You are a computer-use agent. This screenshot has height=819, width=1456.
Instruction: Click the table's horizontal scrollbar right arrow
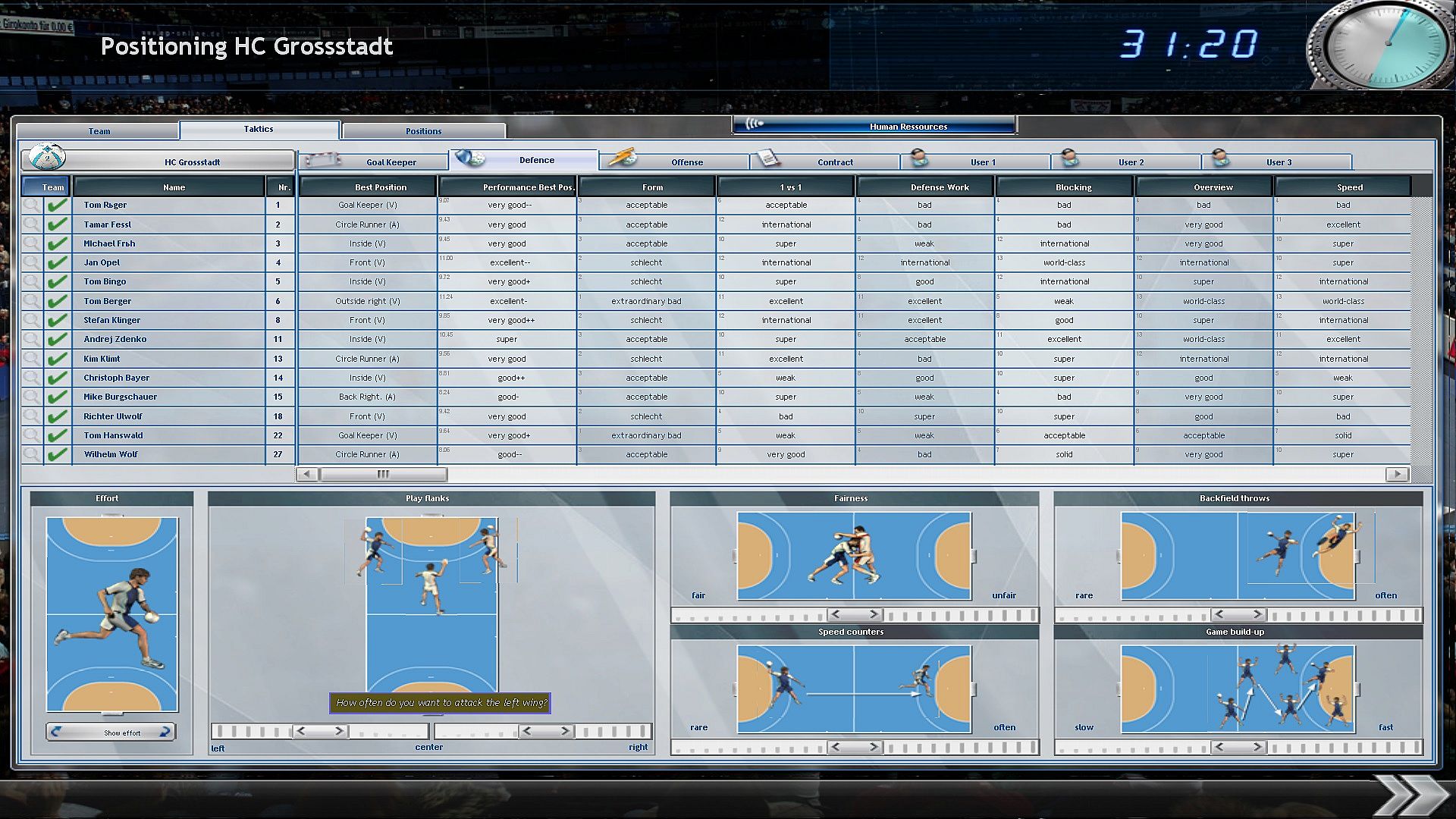(x=1397, y=474)
